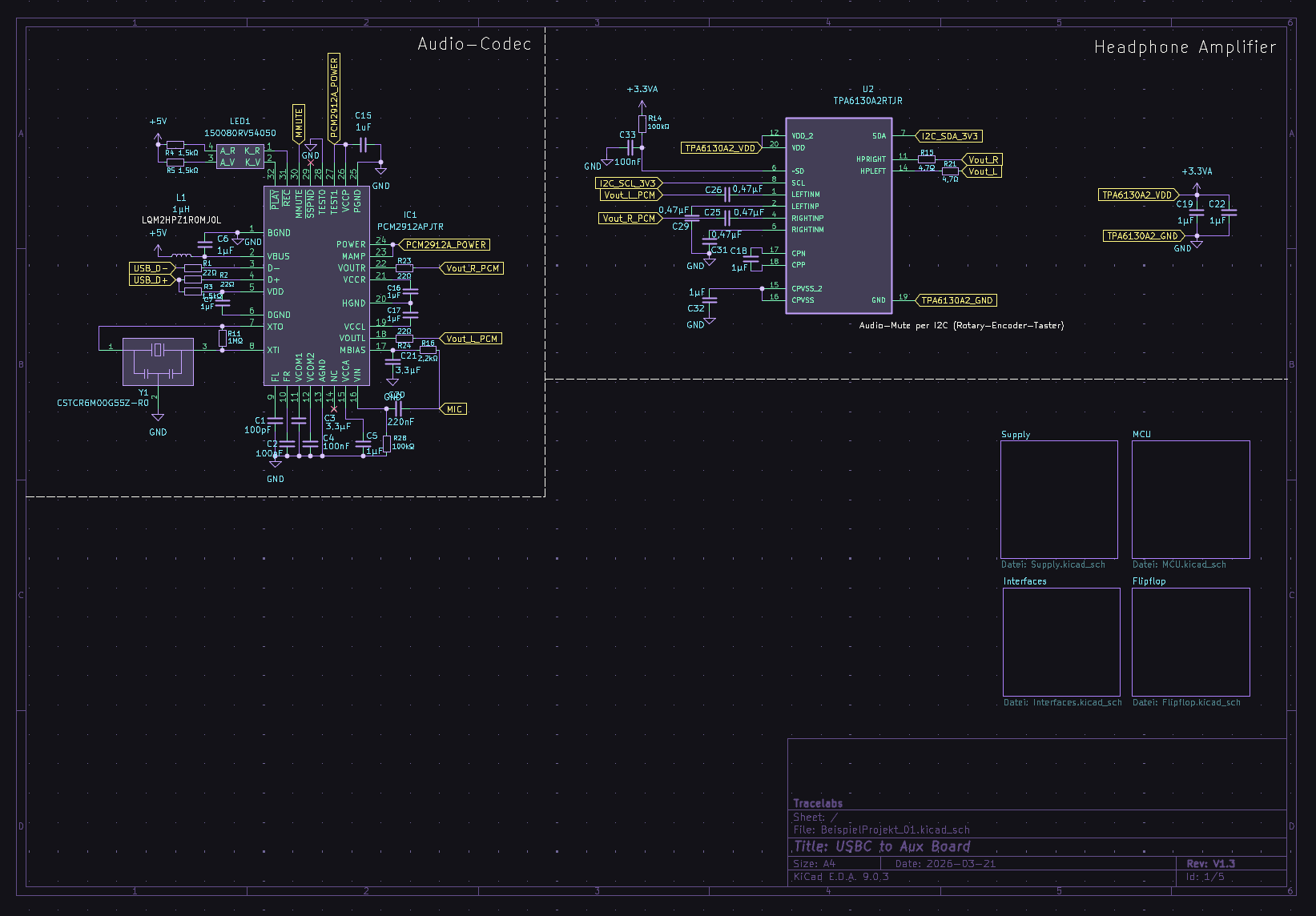Click the TPA6130A2_GND label beside U2

(x=956, y=301)
